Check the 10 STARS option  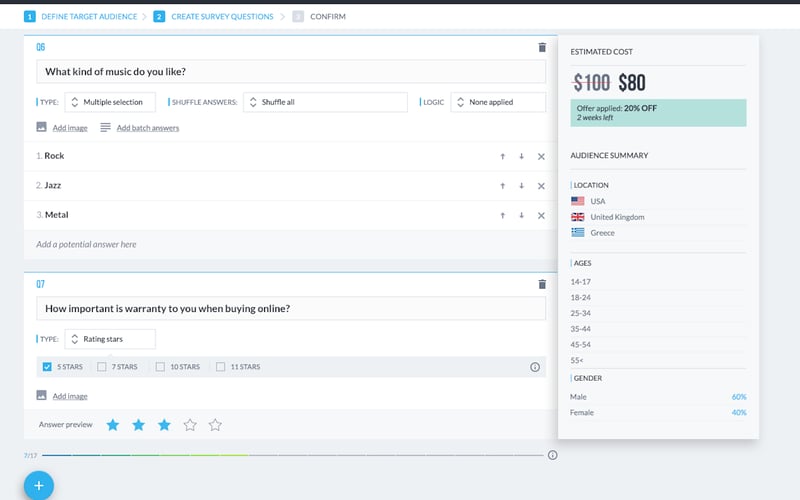click(160, 367)
